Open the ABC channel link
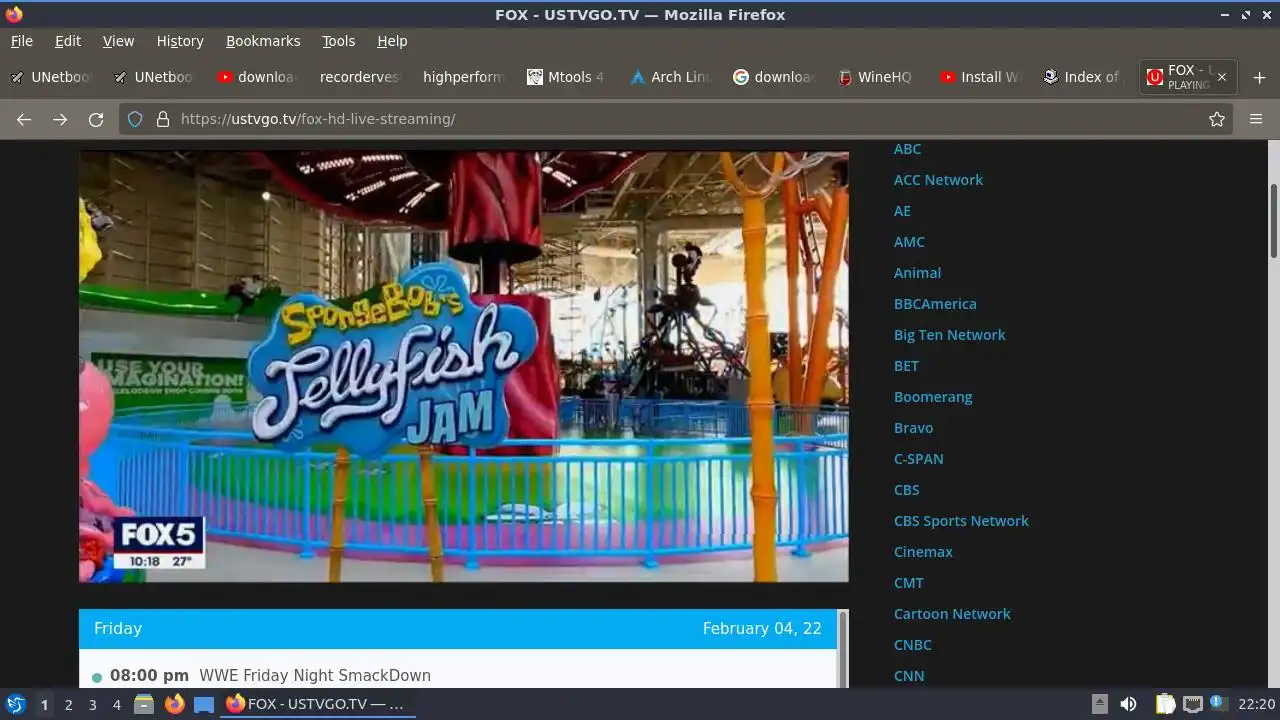Image resolution: width=1280 pixels, height=720 pixels. (907, 149)
